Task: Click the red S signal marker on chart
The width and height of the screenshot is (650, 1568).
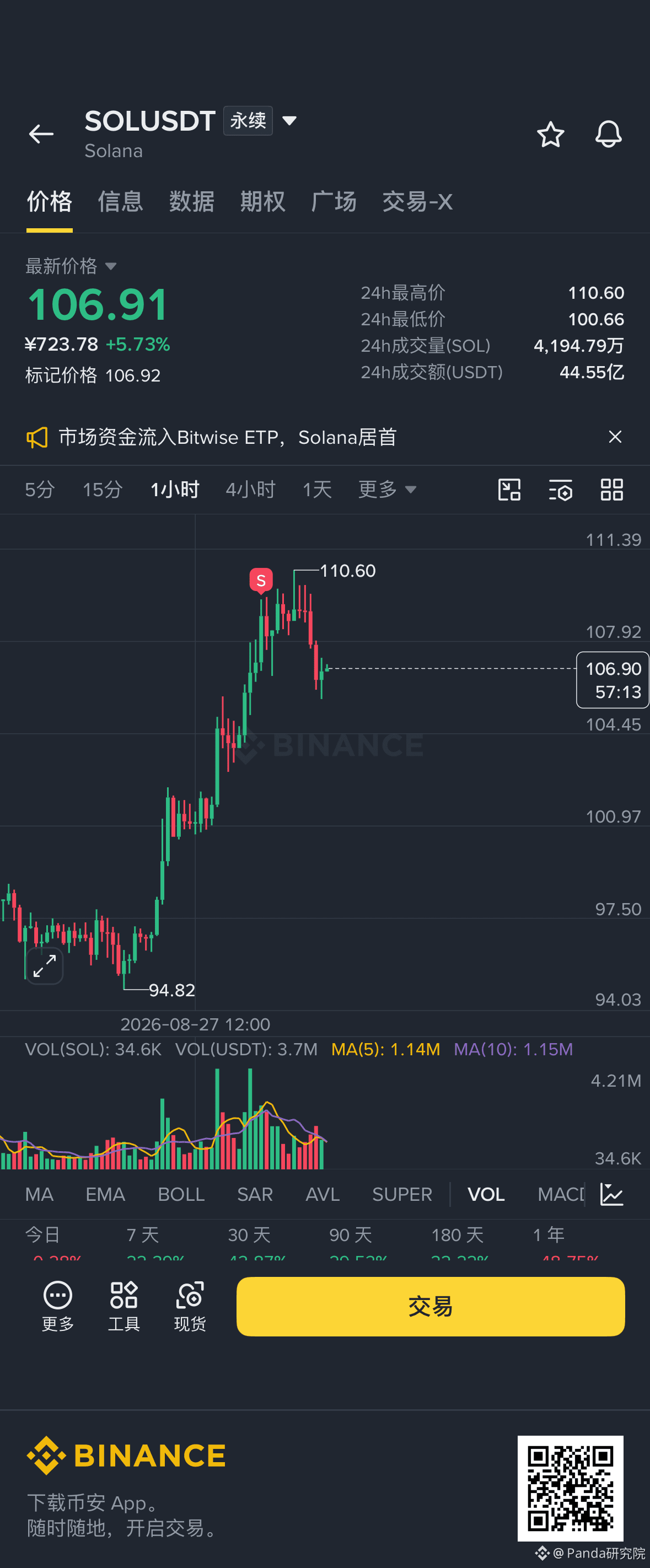Action: tap(261, 580)
